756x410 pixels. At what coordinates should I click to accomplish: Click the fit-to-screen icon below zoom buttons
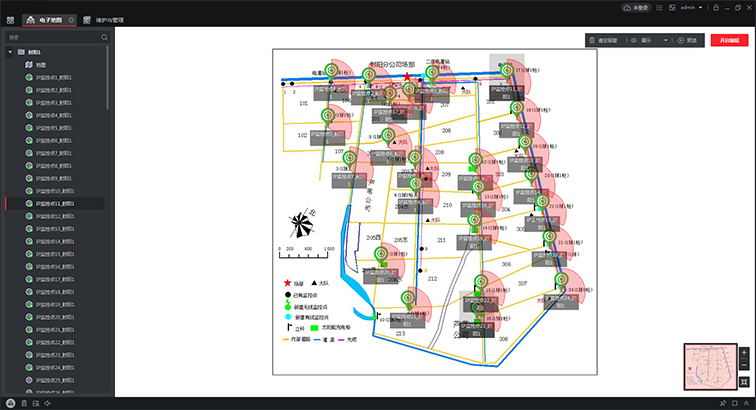point(744,381)
